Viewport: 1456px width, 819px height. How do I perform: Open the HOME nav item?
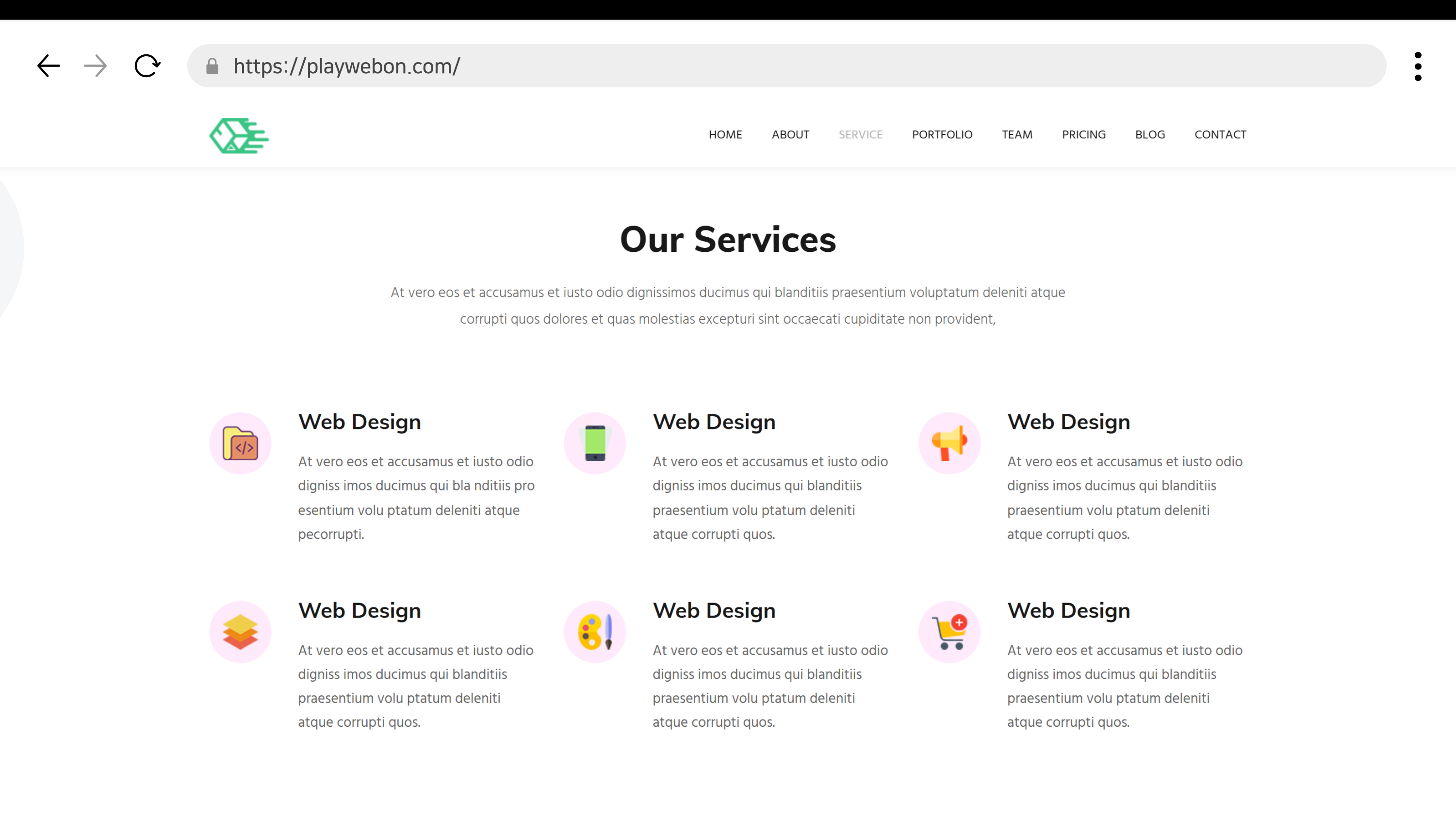pos(725,134)
